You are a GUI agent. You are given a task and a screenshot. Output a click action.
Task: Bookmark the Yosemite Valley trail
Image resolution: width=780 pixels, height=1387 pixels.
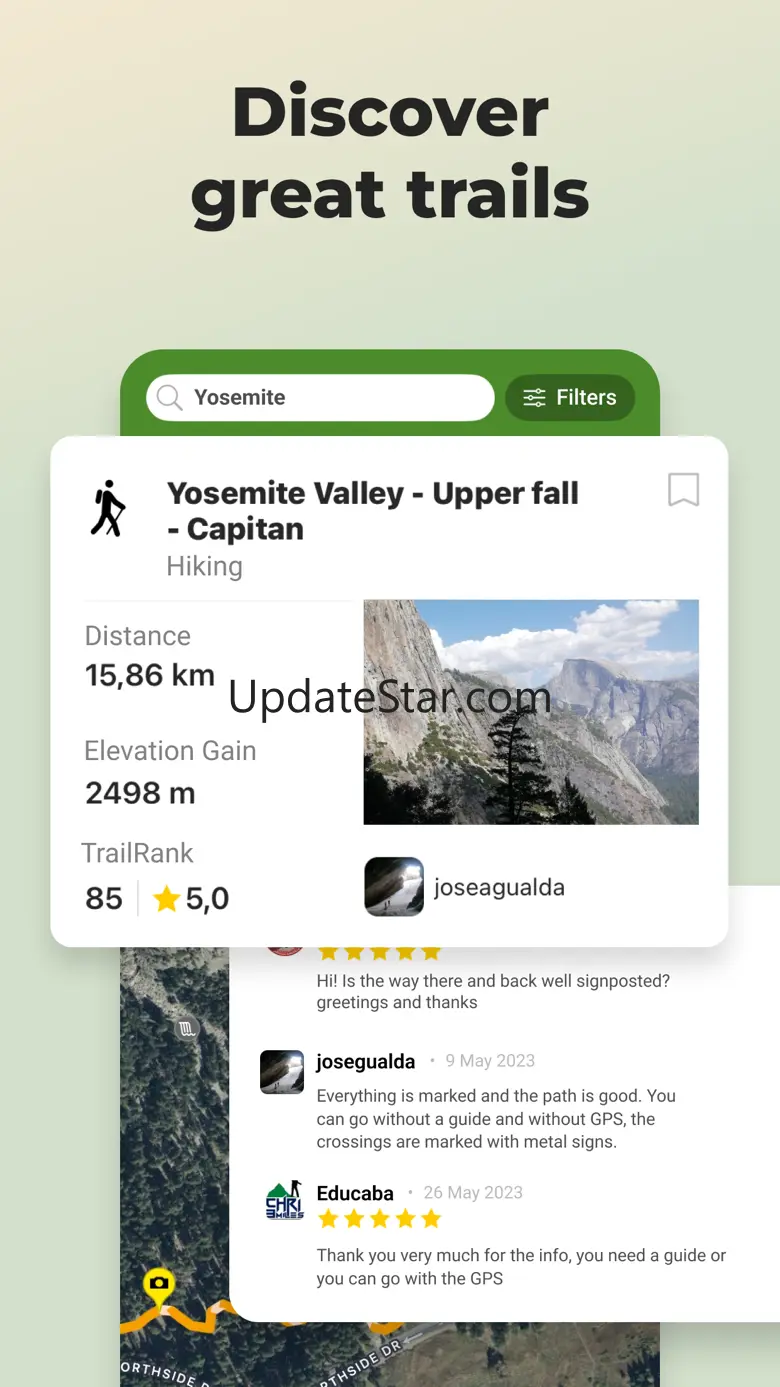pos(683,490)
